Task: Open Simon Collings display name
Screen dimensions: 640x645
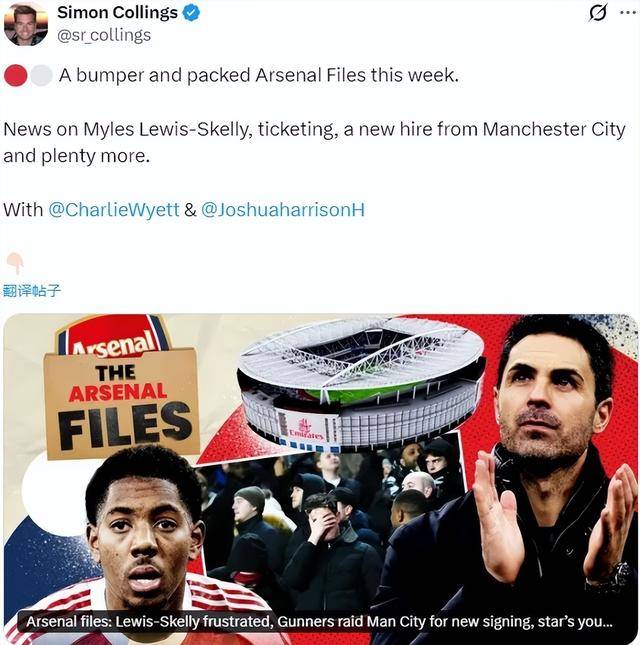Action: coord(117,13)
